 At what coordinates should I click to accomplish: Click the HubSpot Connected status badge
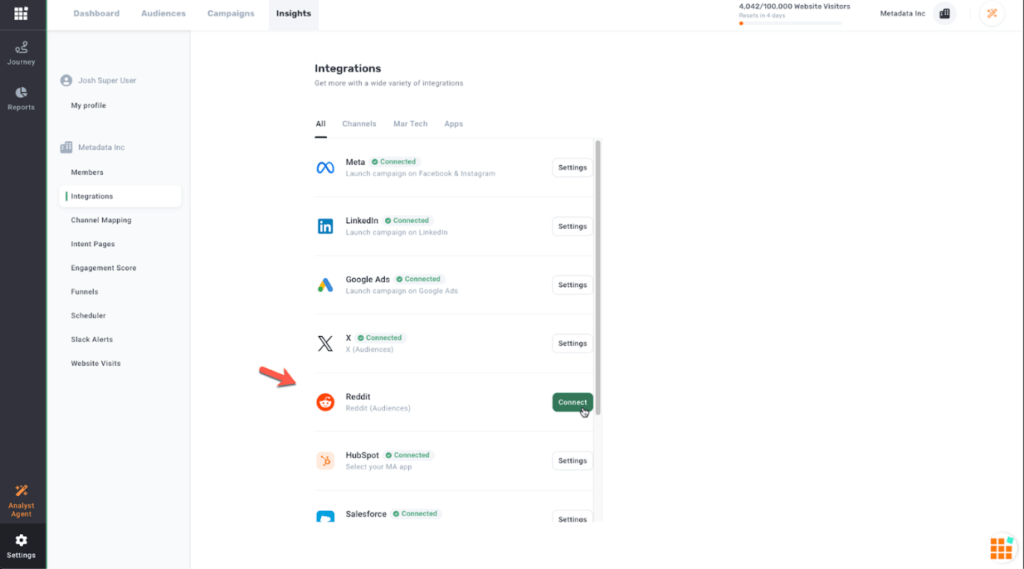pyautogui.click(x=408, y=455)
